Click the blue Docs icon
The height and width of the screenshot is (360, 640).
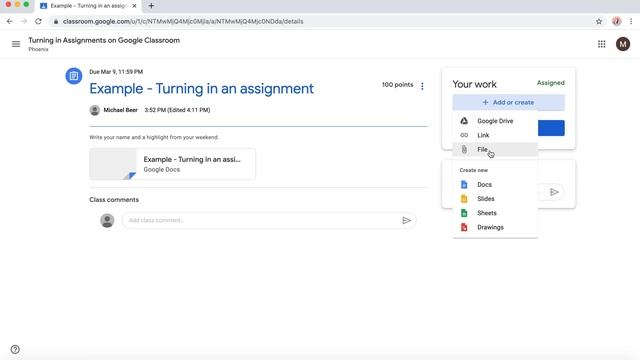[464, 184]
